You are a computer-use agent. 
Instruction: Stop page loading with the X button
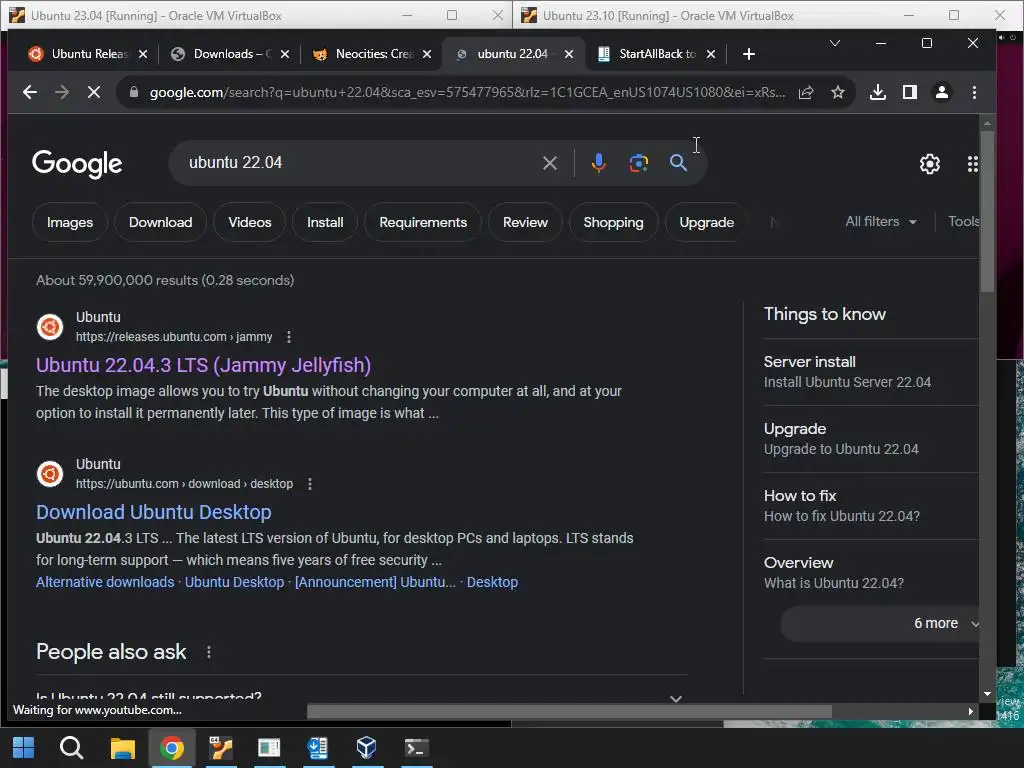(x=93, y=92)
